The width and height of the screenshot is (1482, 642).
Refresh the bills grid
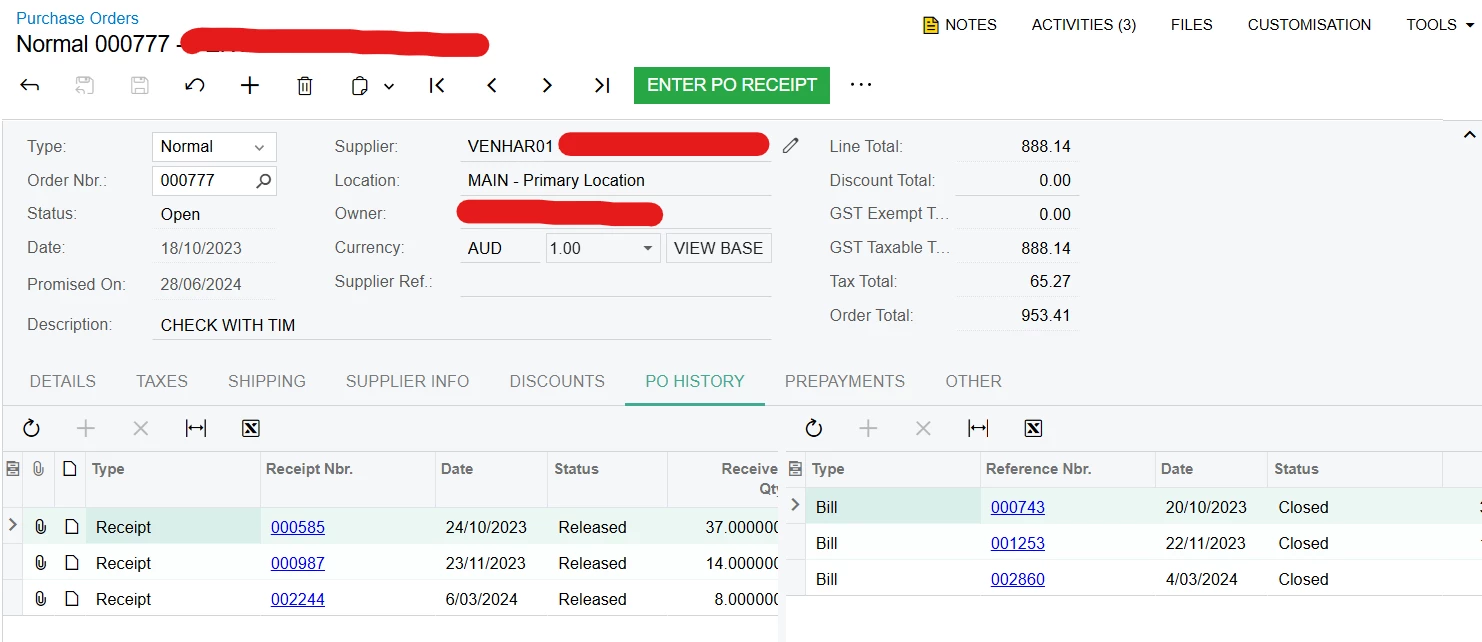tap(814, 429)
